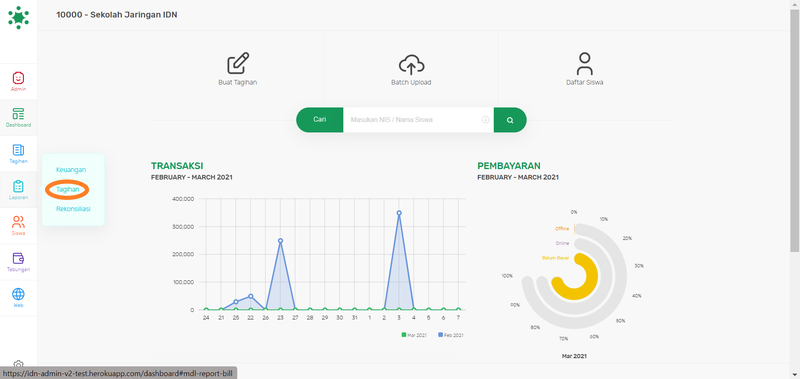Screen dimensions: 800x379
Task: Click the green star logo
Action: coord(18,17)
